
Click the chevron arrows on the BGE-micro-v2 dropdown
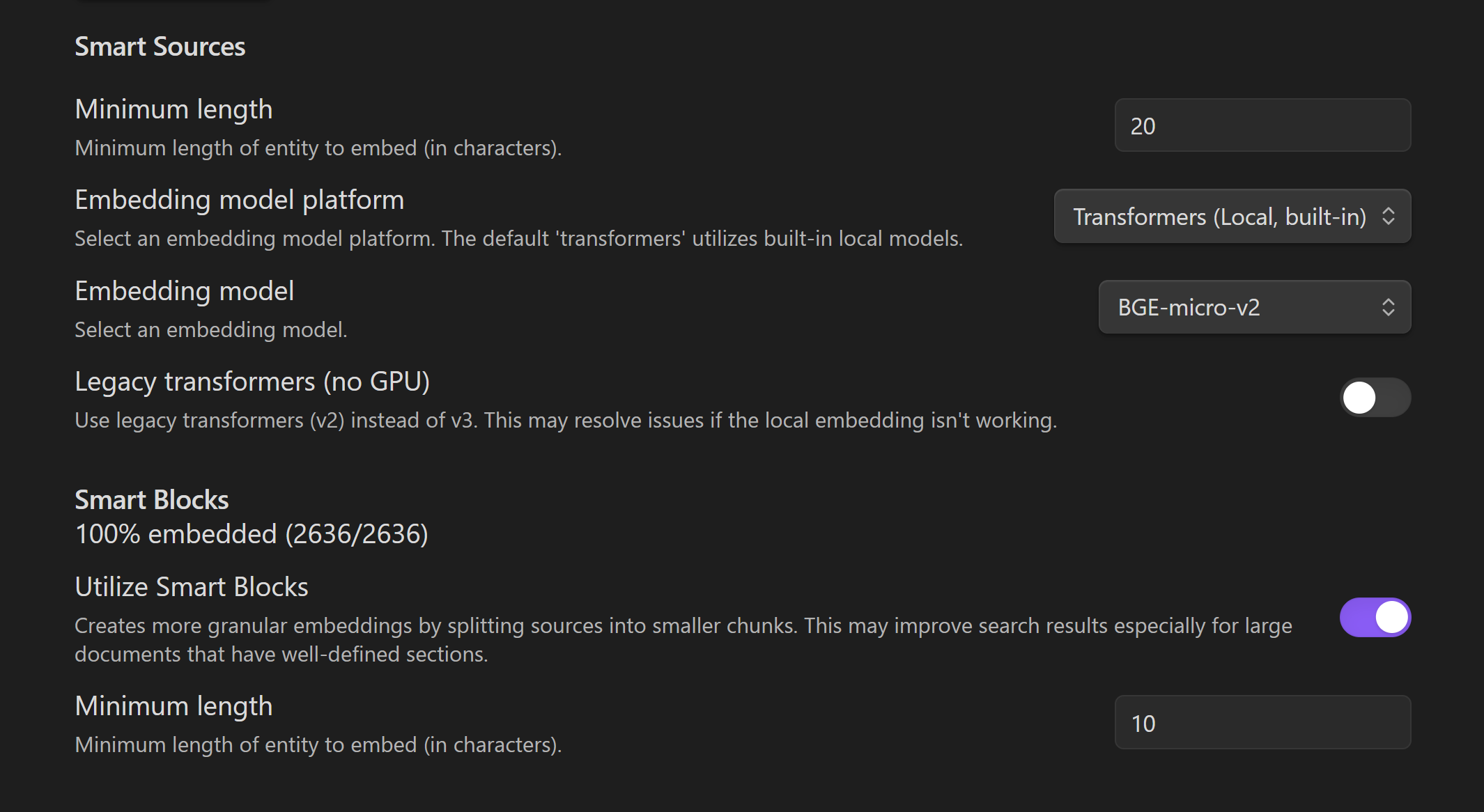click(1388, 307)
